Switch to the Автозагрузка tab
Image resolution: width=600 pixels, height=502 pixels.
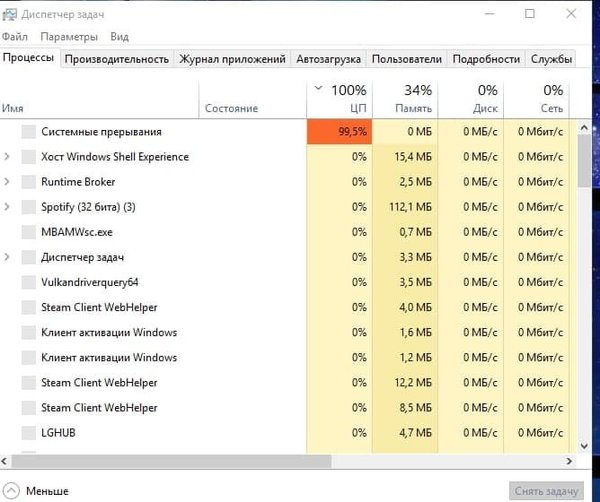coord(329,59)
